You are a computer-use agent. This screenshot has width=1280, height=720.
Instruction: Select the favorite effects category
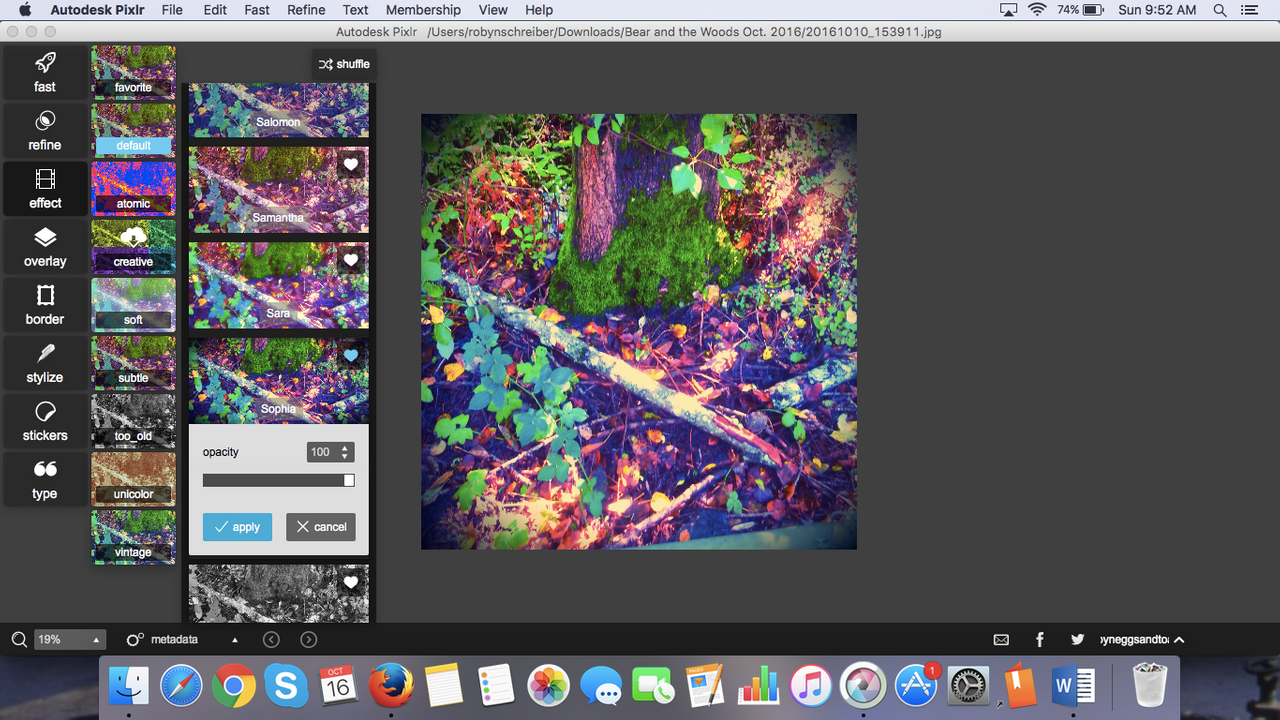click(133, 72)
